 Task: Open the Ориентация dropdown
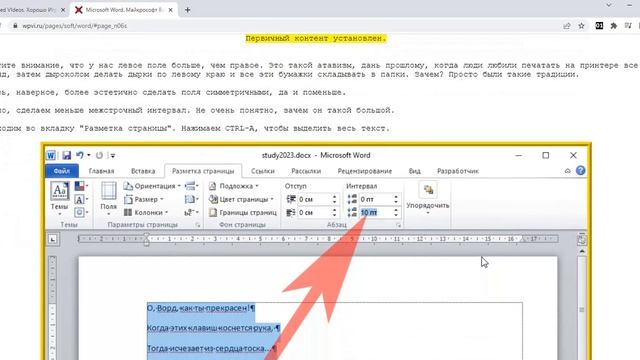click(152, 186)
